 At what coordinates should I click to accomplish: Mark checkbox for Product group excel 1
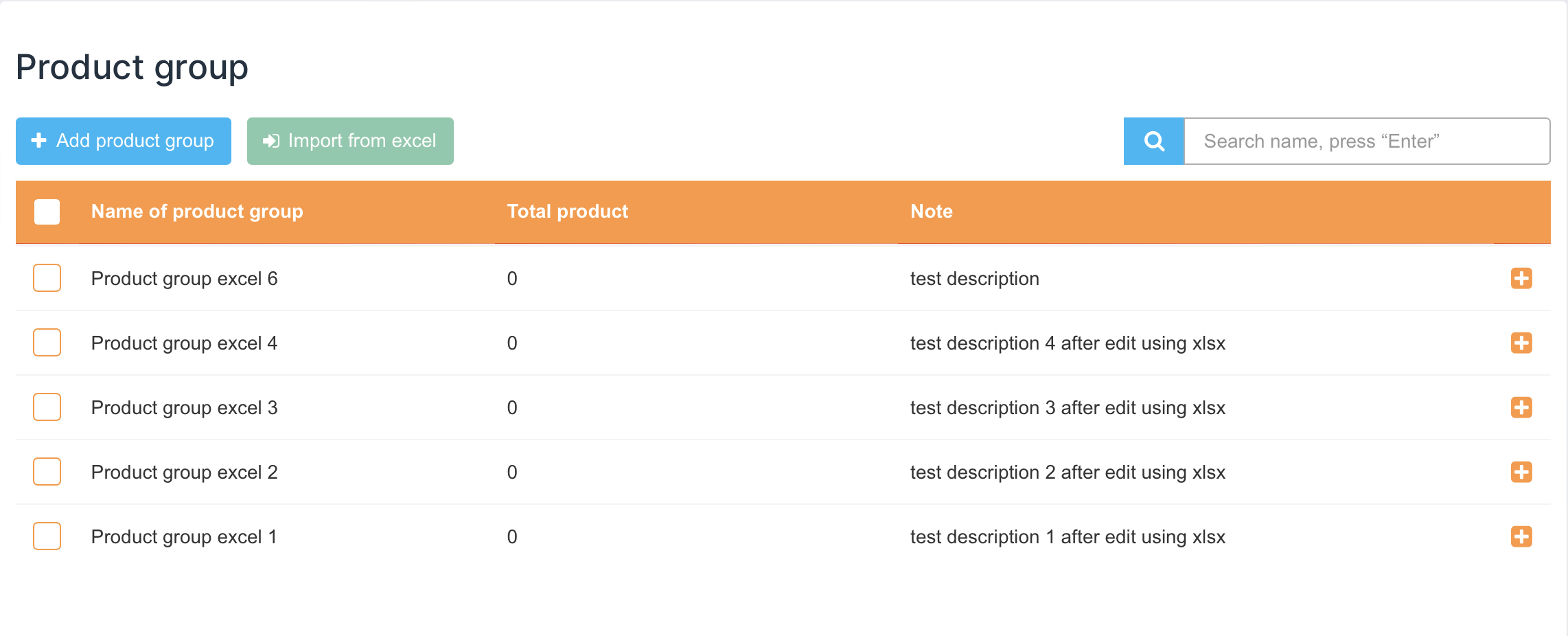click(x=47, y=536)
